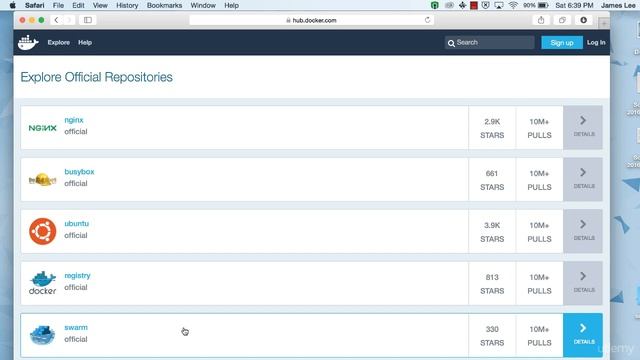This screenshot has width=640, height=360.
Task: Click the James Lee user menu
Action: (x=618, y=5)
